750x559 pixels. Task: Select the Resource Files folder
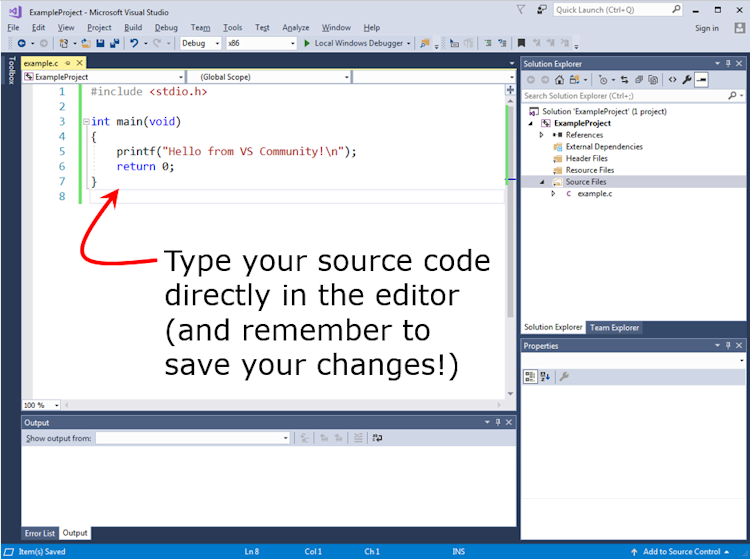(x=590, y=170)
